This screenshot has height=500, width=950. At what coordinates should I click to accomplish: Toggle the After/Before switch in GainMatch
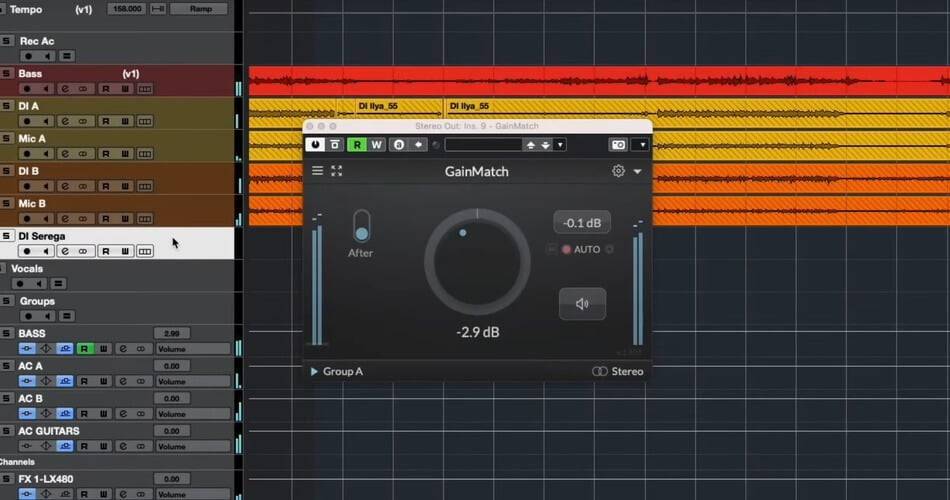[362, 226]
